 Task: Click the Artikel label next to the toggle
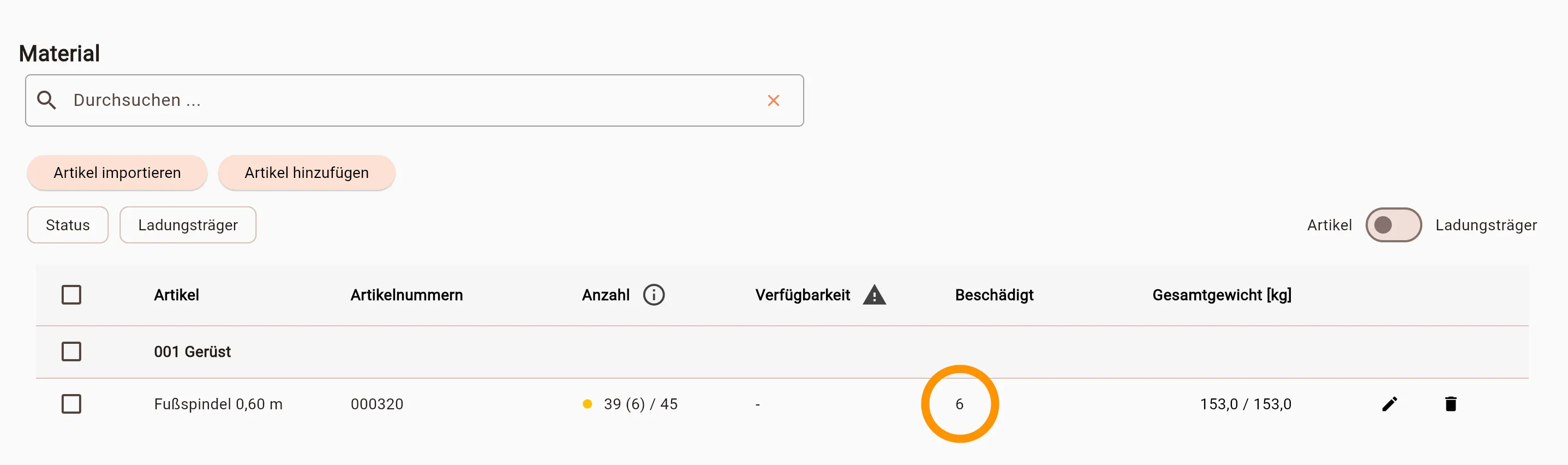(1330, 225)
